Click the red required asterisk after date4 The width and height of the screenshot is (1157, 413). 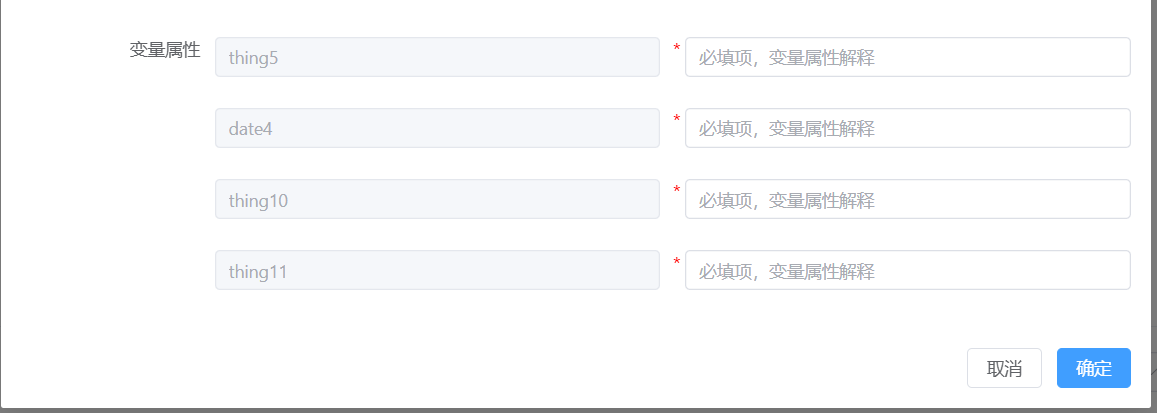point(677,119)
